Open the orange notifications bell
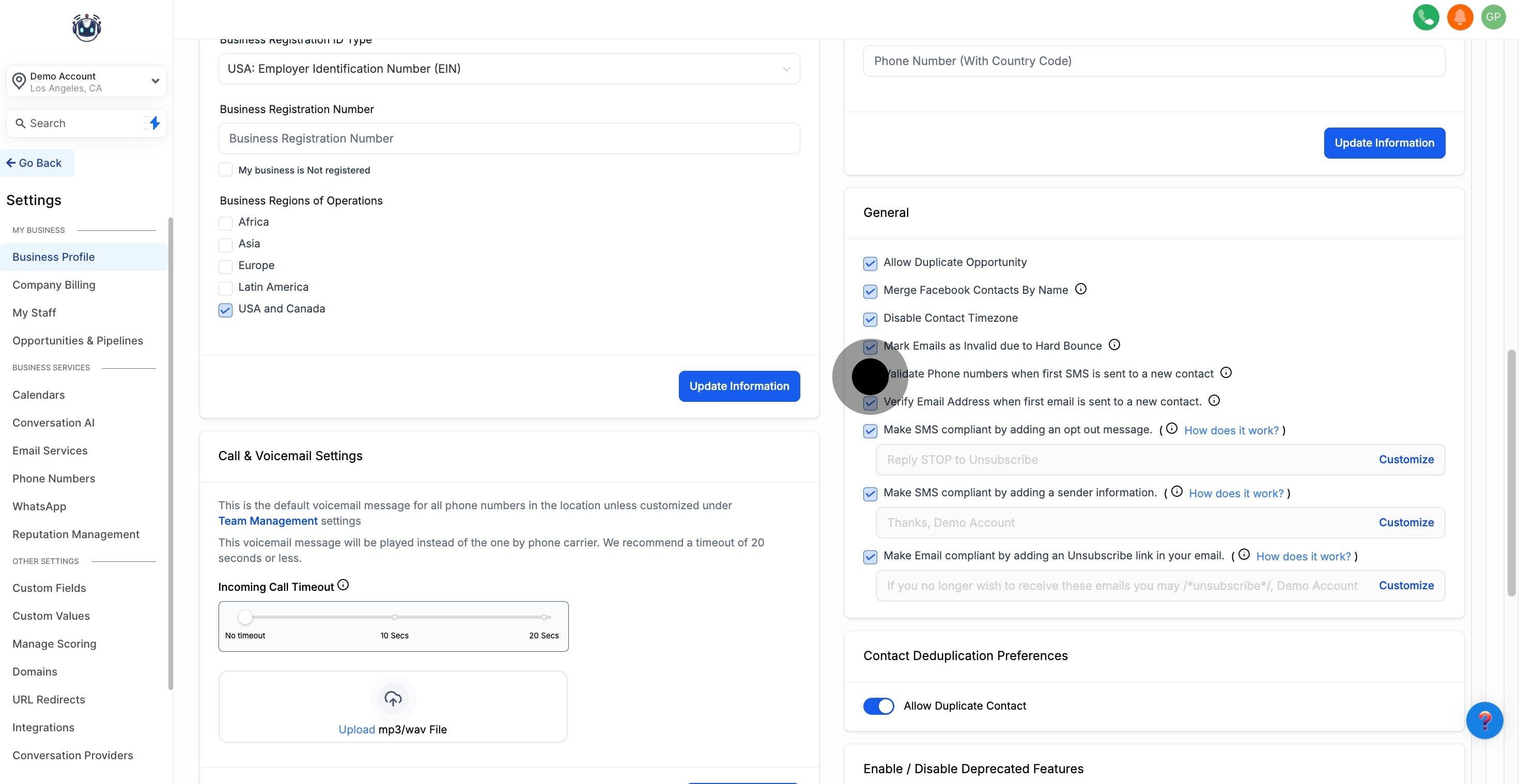The width and height of the screenshot is (1519, 784). (x=1460, y=17)
